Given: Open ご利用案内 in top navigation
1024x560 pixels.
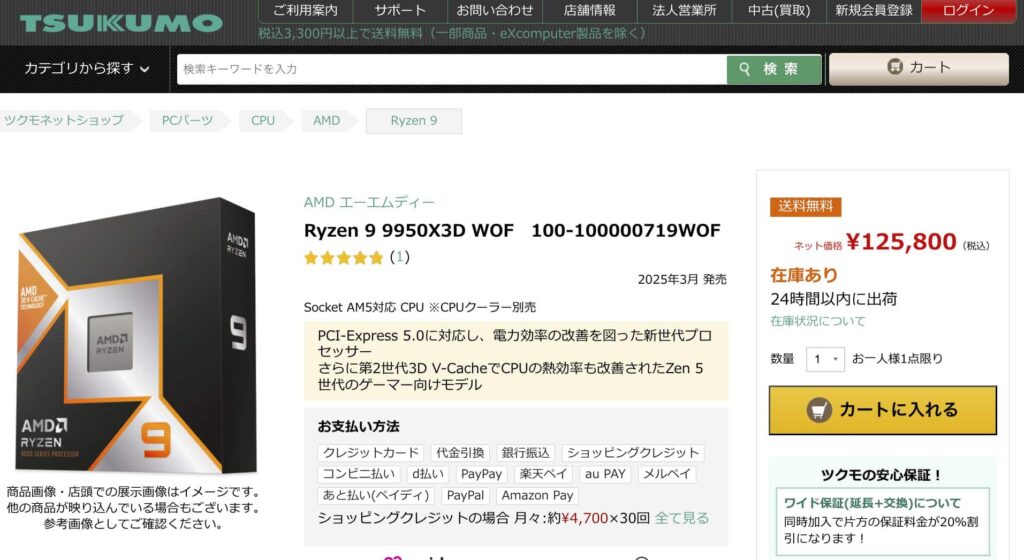Looking at the screenshot, I should coord(305,11).
